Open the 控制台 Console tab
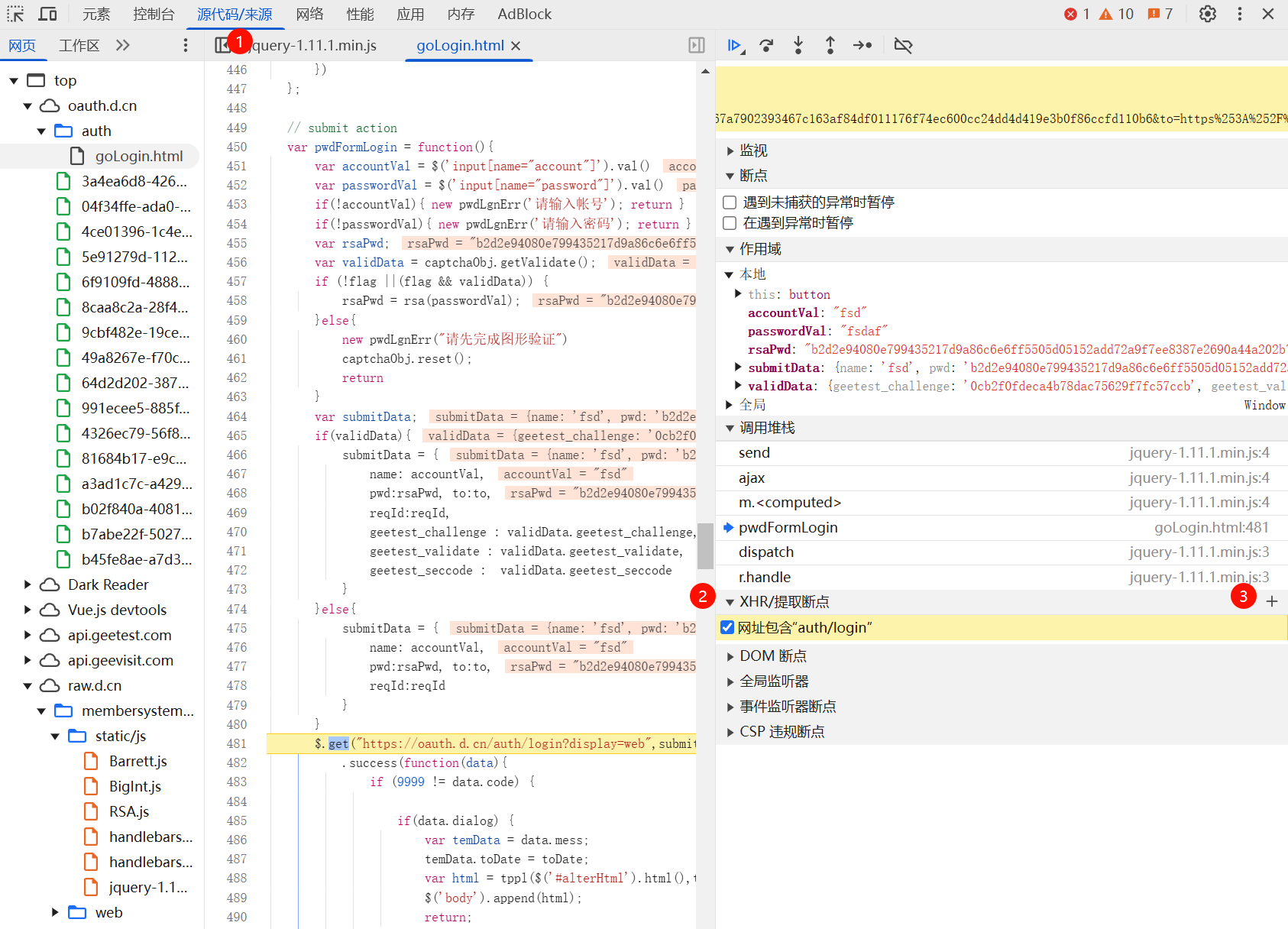 [154, 14]
